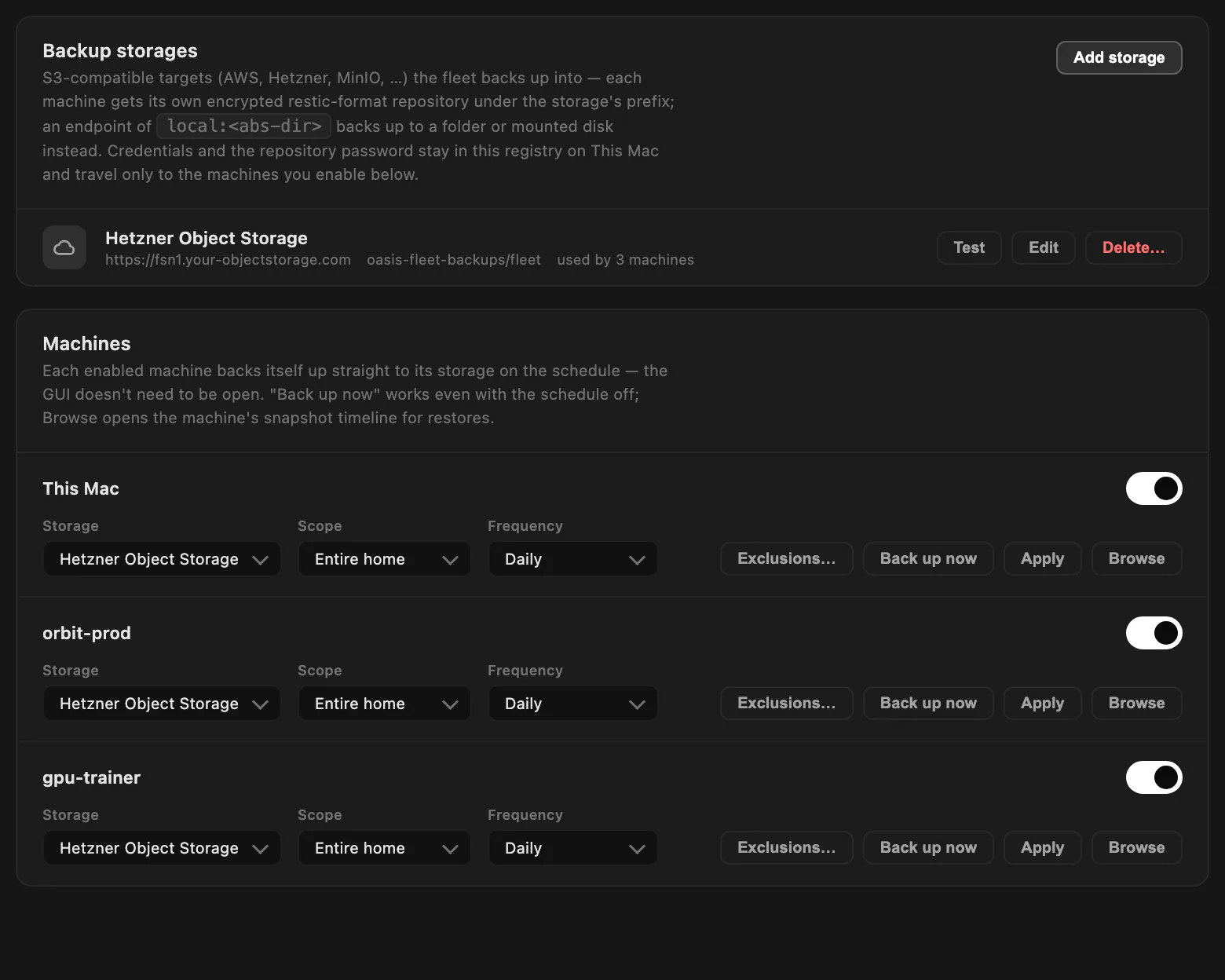
Task: Toggle the orbit-prod backup switch
Action: pos(1154,633)
